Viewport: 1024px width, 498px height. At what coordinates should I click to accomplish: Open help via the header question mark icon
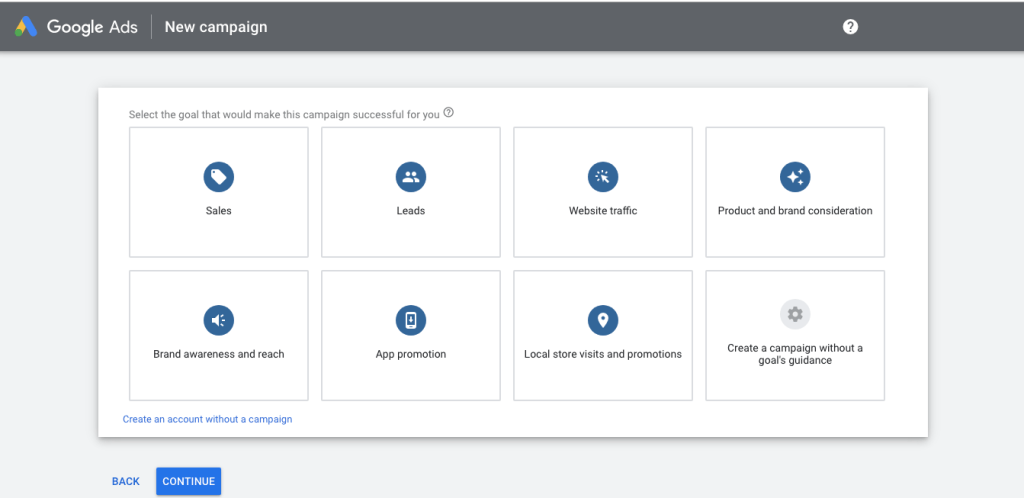[850, 27]
